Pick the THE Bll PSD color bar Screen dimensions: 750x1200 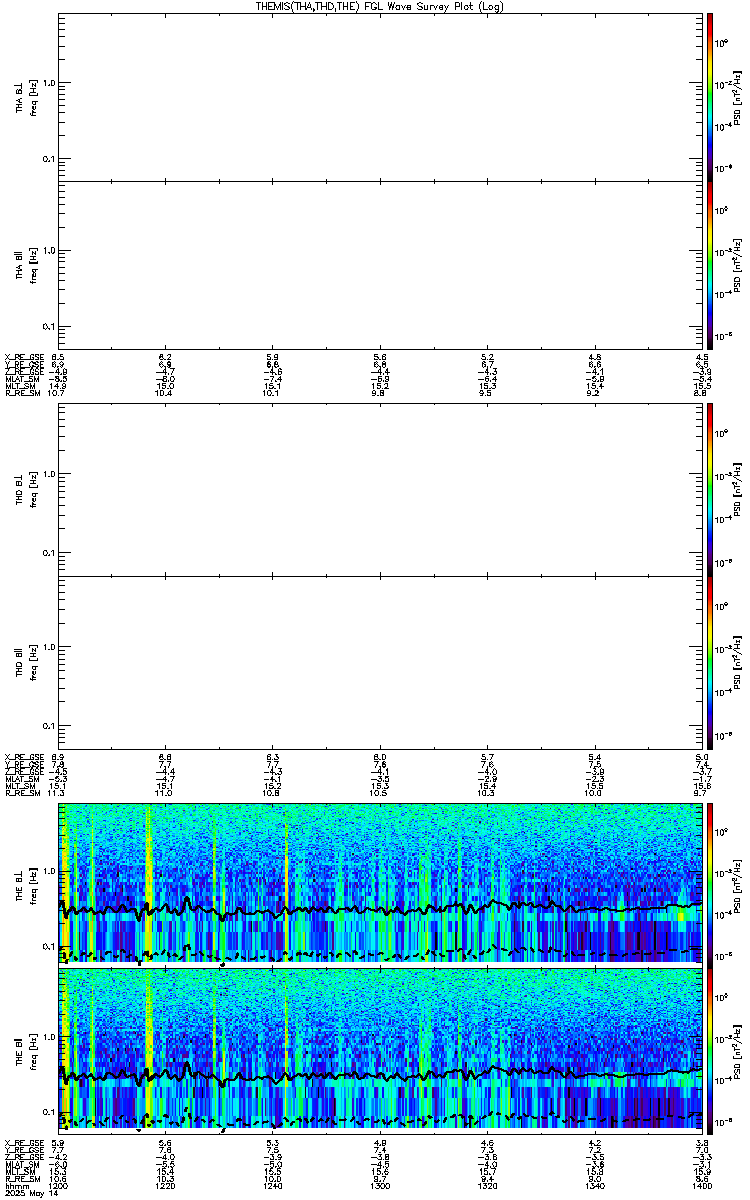point(710,1052)
